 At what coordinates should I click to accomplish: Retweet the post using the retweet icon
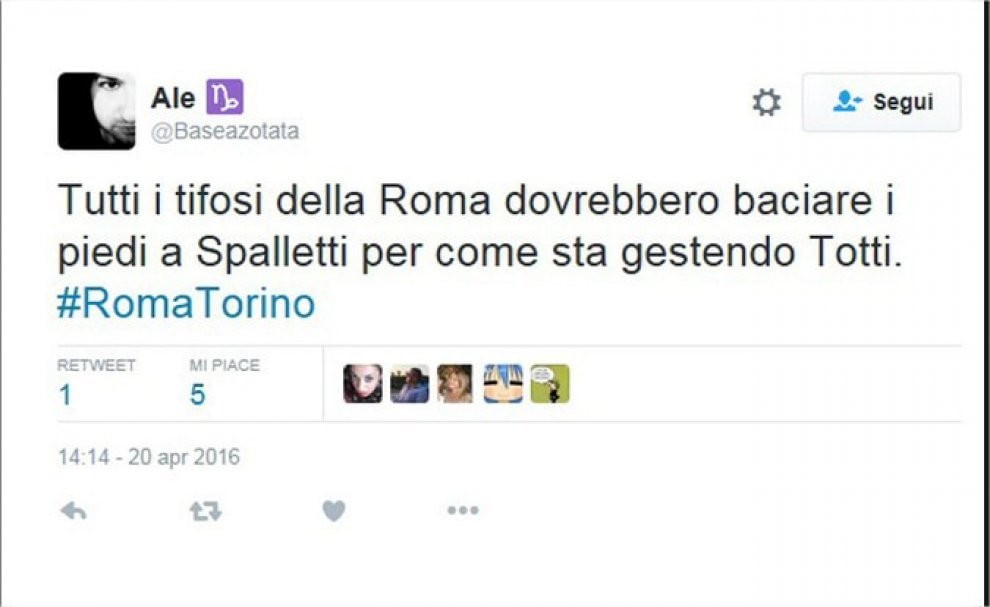click(x=206, y=510)
